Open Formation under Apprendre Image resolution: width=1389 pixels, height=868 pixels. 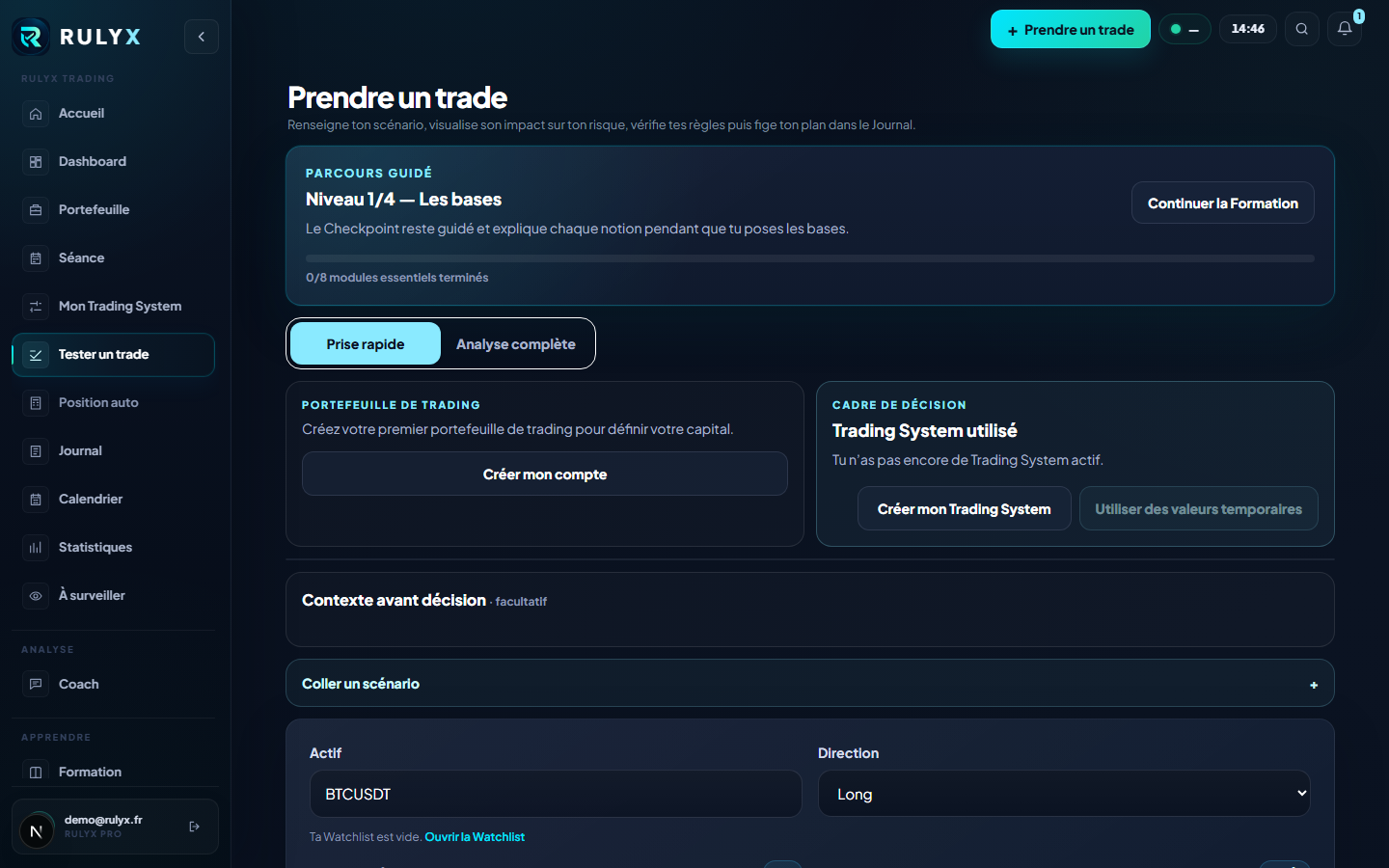(113, 773)
